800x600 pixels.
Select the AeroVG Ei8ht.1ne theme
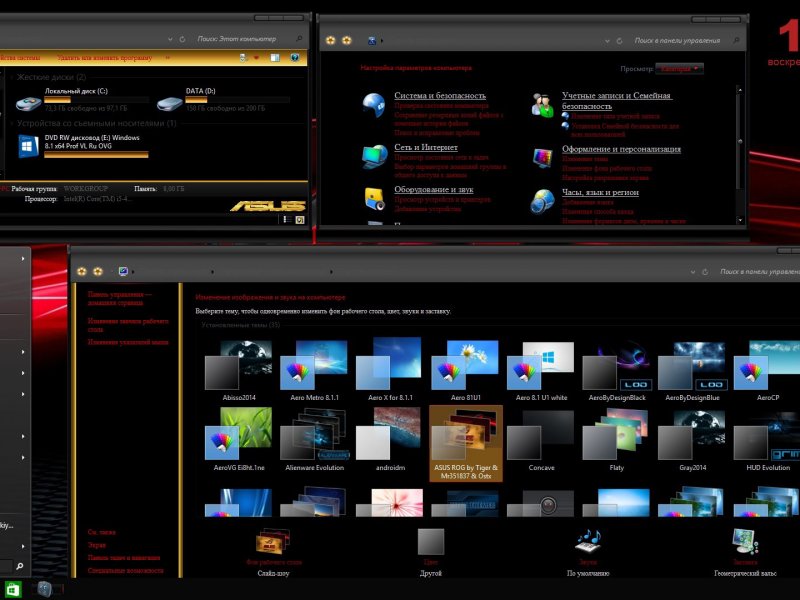click(x=239, y=440)
